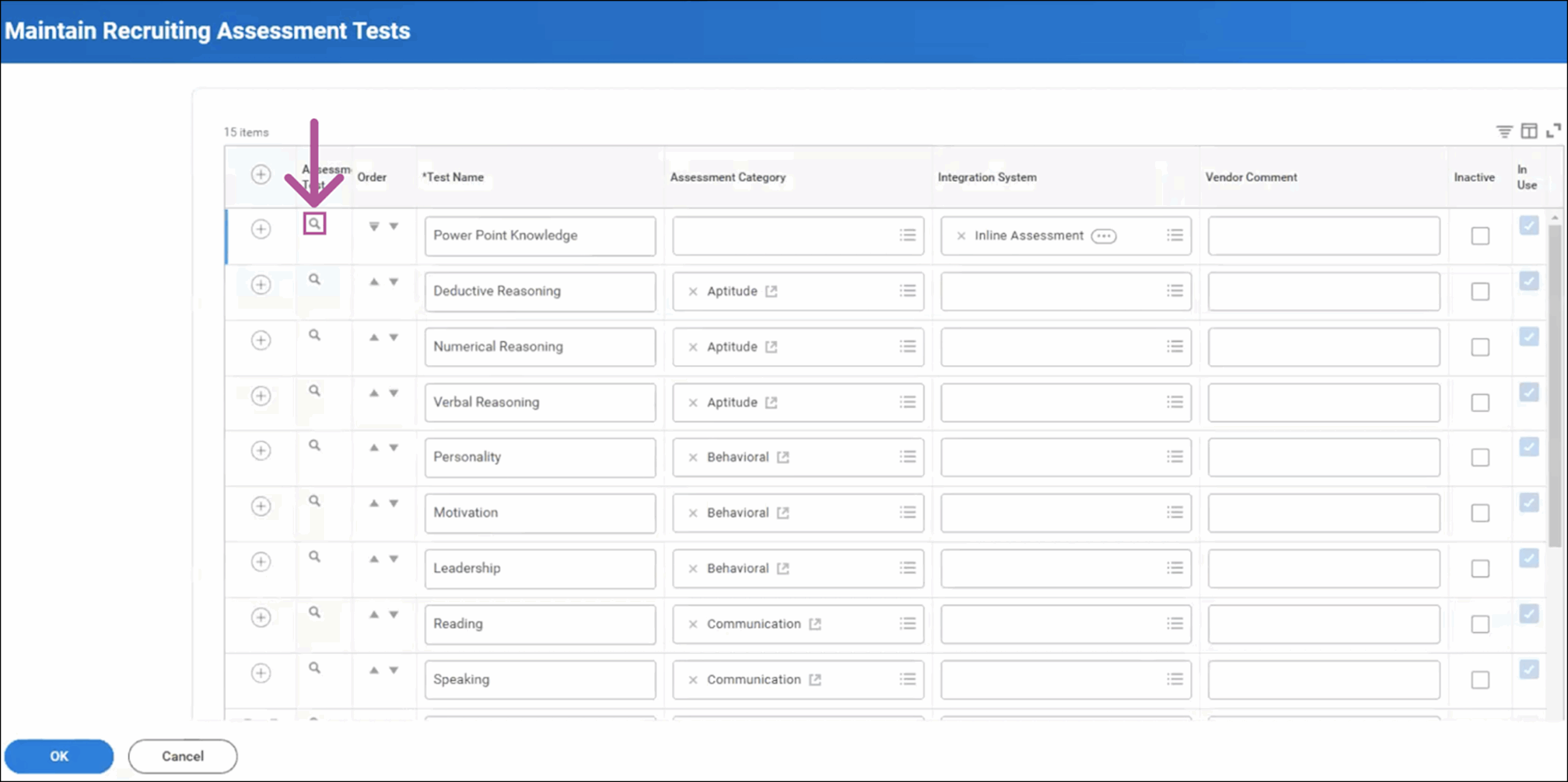Image resolution: width=1568 pixels, height=782 pixels.
Task: Open Integration System prompt list for Numerical Reasoning
Action: click(1174, 347)
